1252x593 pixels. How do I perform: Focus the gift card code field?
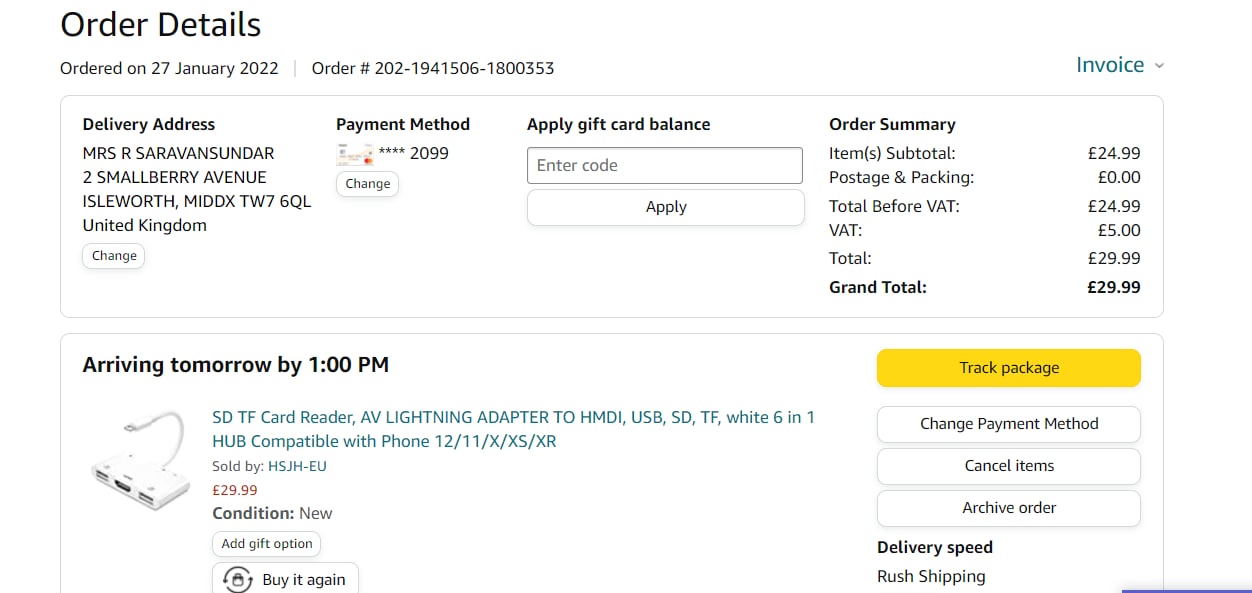665,166
